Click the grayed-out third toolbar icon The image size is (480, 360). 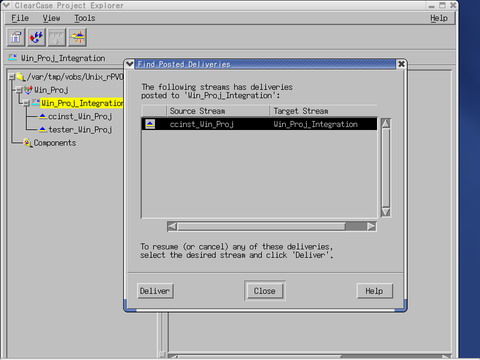tap(57, 37)
